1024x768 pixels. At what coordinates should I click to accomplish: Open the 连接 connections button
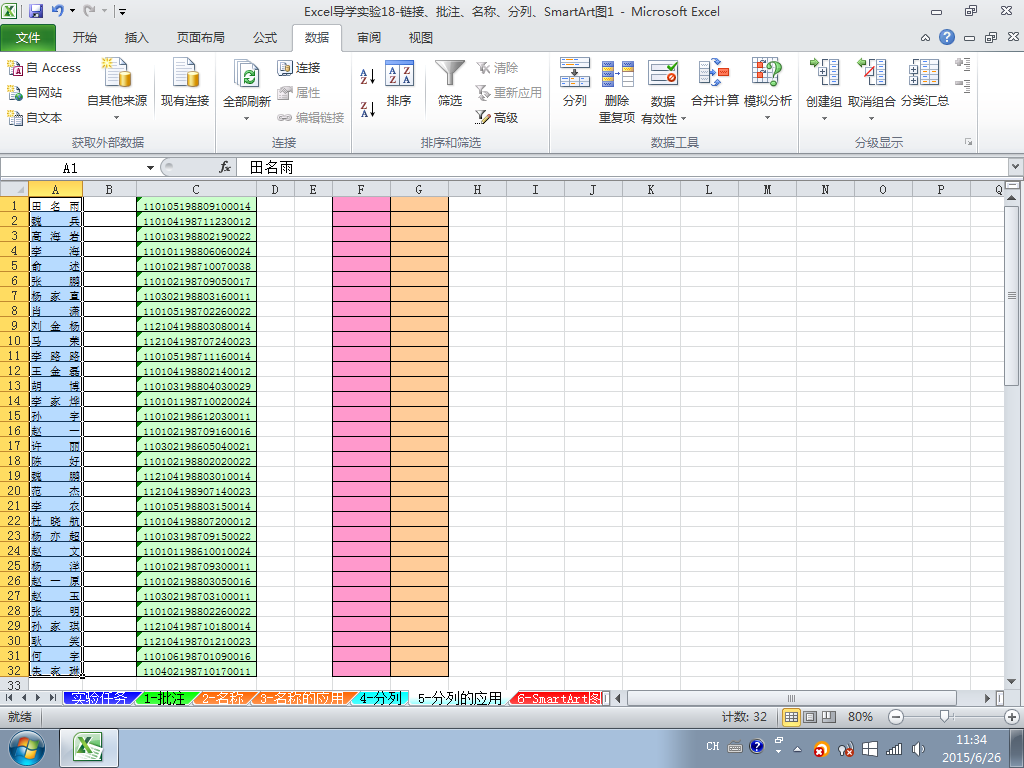(x=298, y=67)
